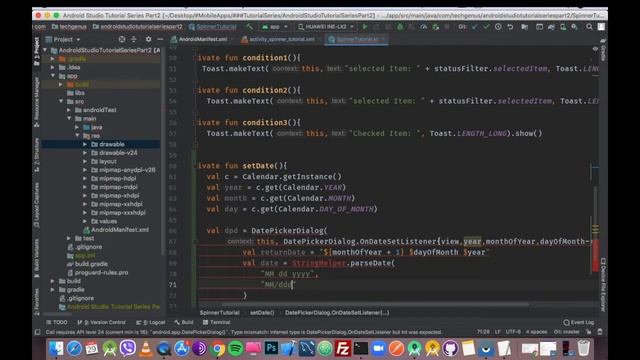The width and height of the screenshot is (640, 360).
Task: Expand the androidTest folder
Action: [x=69, y=110]
